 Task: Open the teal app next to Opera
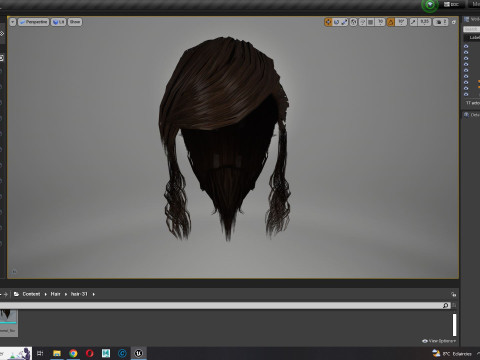point(106,353)
